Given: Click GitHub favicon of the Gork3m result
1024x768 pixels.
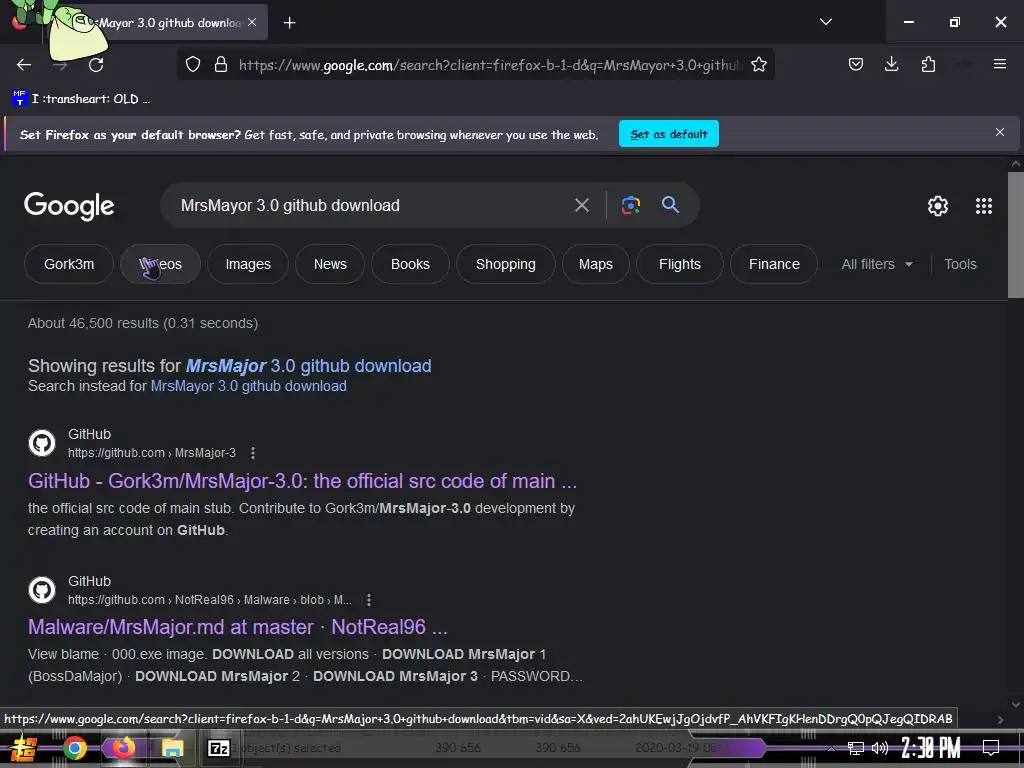Looking at the screenshot, I should click(42, 443).
